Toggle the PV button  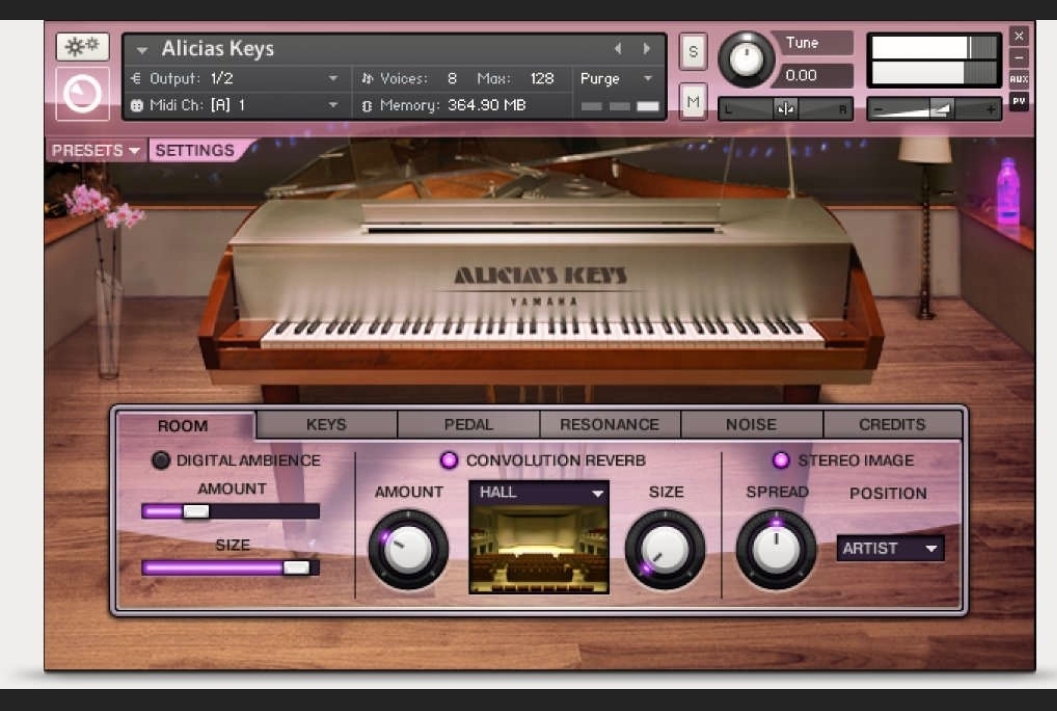click(x=1019, y=101)
